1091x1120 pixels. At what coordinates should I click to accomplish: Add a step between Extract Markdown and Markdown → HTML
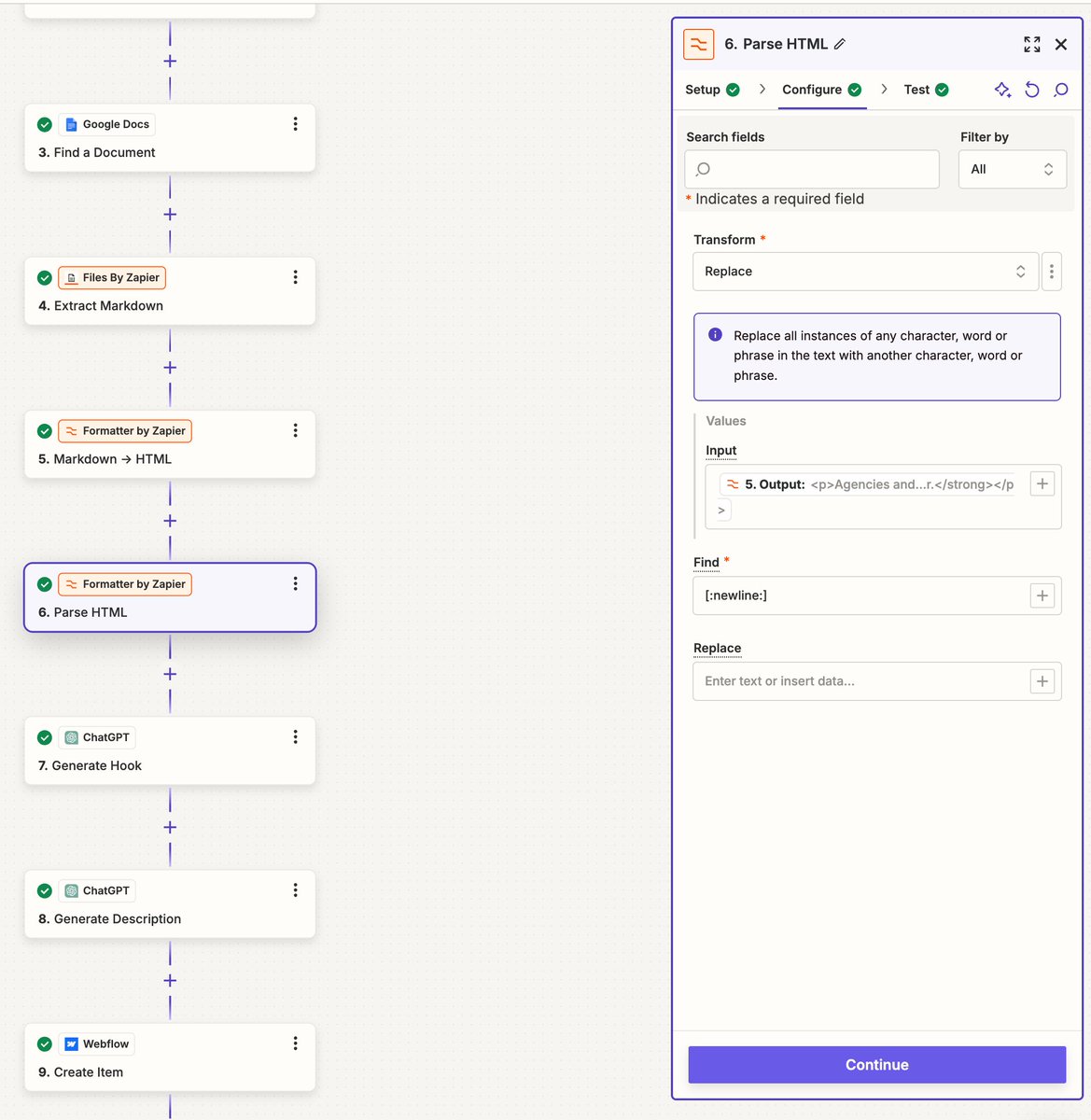tap(170, 368)
